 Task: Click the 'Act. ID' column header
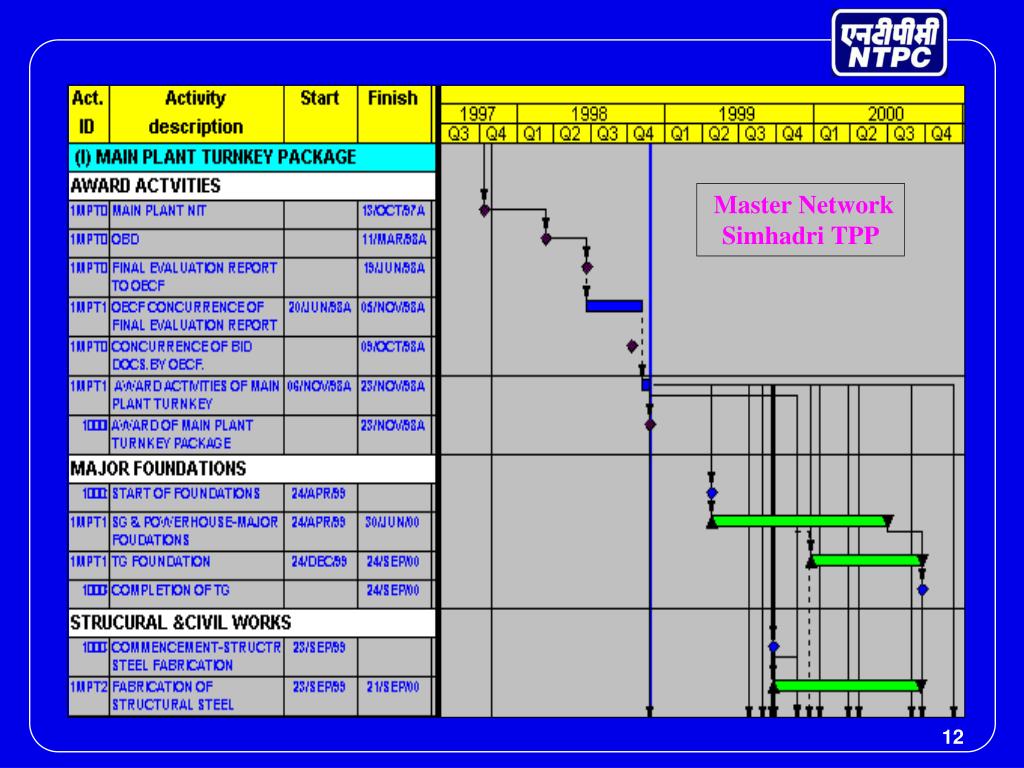(x=88, y=113)
